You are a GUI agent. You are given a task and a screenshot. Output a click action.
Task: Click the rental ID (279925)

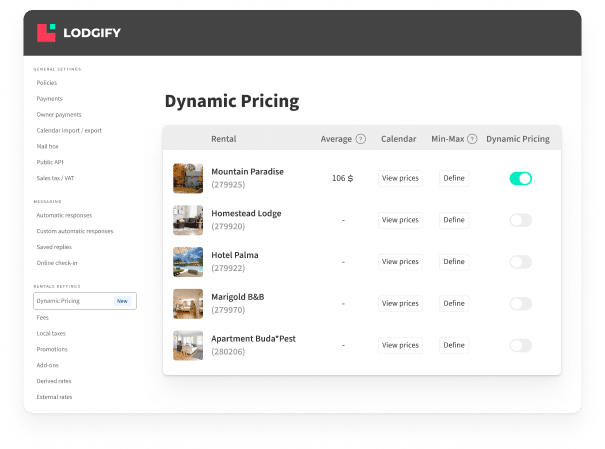pyautogui.click(x=228, y=185)
